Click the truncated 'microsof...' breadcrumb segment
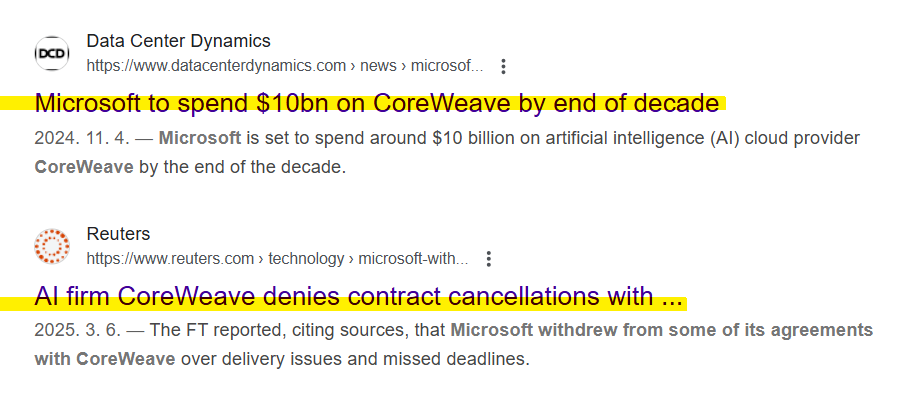This screenshot has height=398, width=918. click(447, 66)
